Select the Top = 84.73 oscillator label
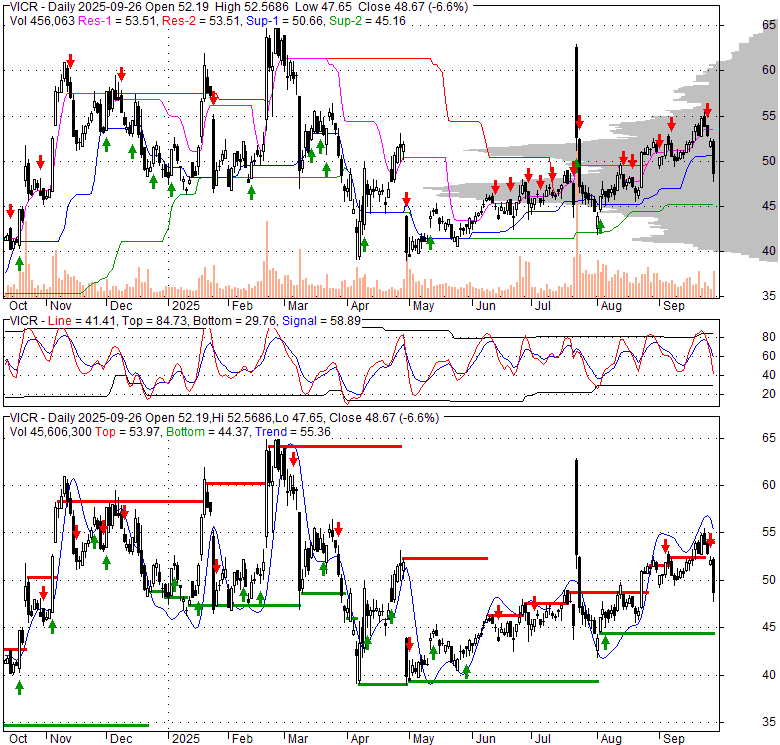The image size is (780, 745). click(155, 321)
